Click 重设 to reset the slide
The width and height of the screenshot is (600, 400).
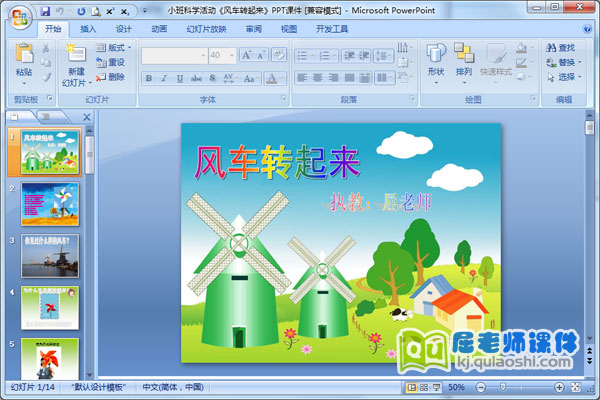pyautogui.click(x=111, y=62)
